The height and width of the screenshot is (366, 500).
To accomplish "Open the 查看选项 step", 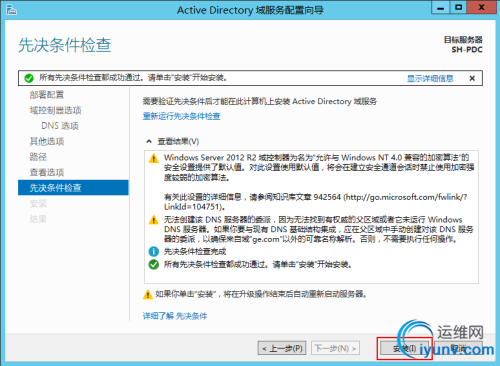I will coord(47,172).
